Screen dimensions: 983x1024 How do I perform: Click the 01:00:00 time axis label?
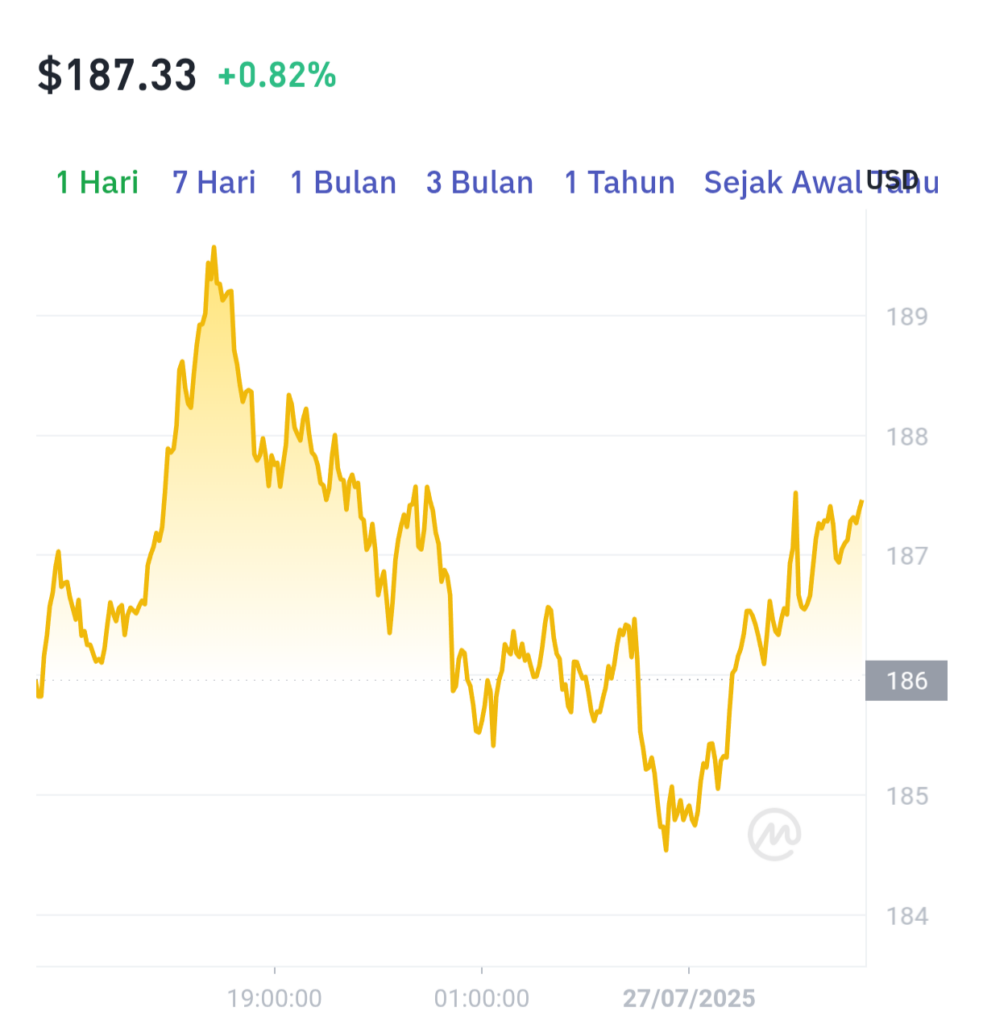(481, 999)
